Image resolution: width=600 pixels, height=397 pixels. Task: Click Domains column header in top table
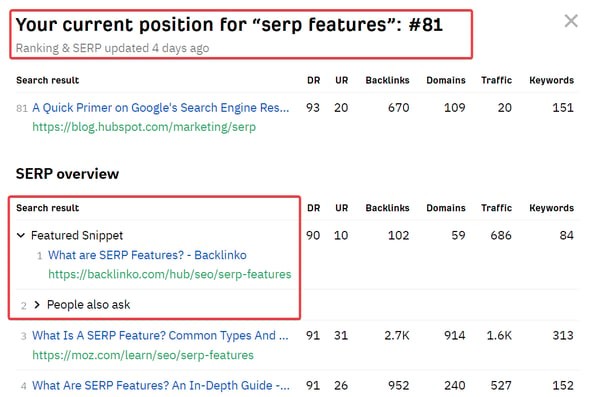[446, 80]
